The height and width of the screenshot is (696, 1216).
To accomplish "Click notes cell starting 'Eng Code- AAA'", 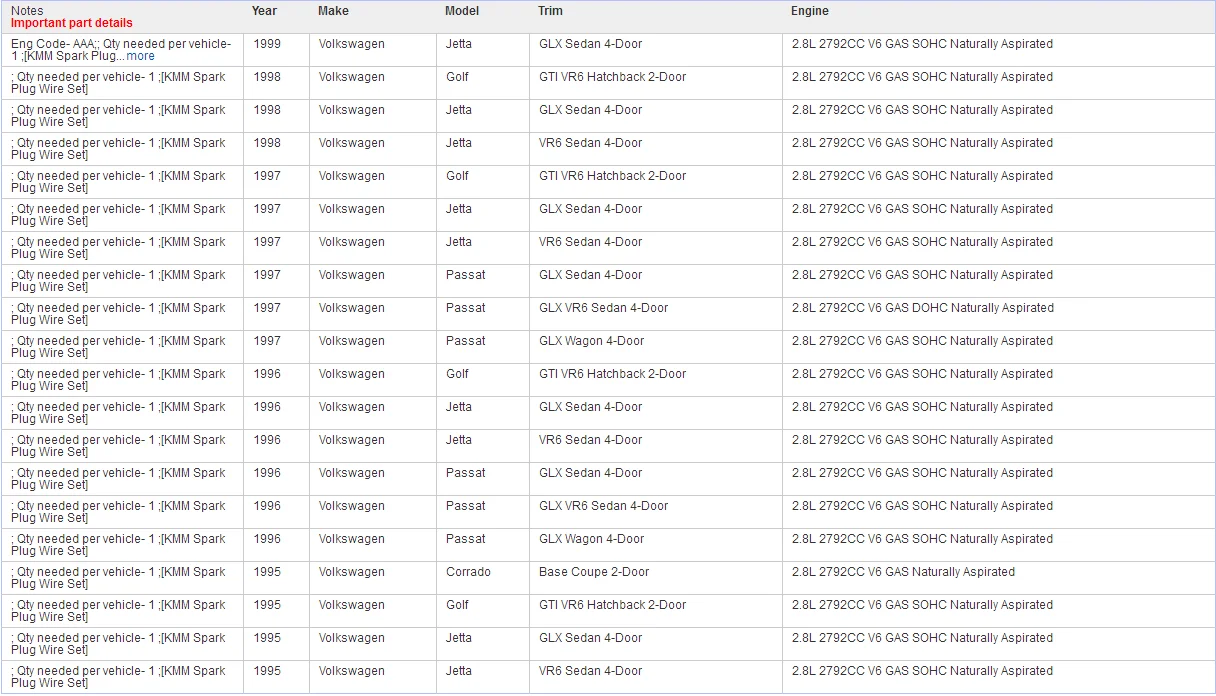I will (121, 50).
